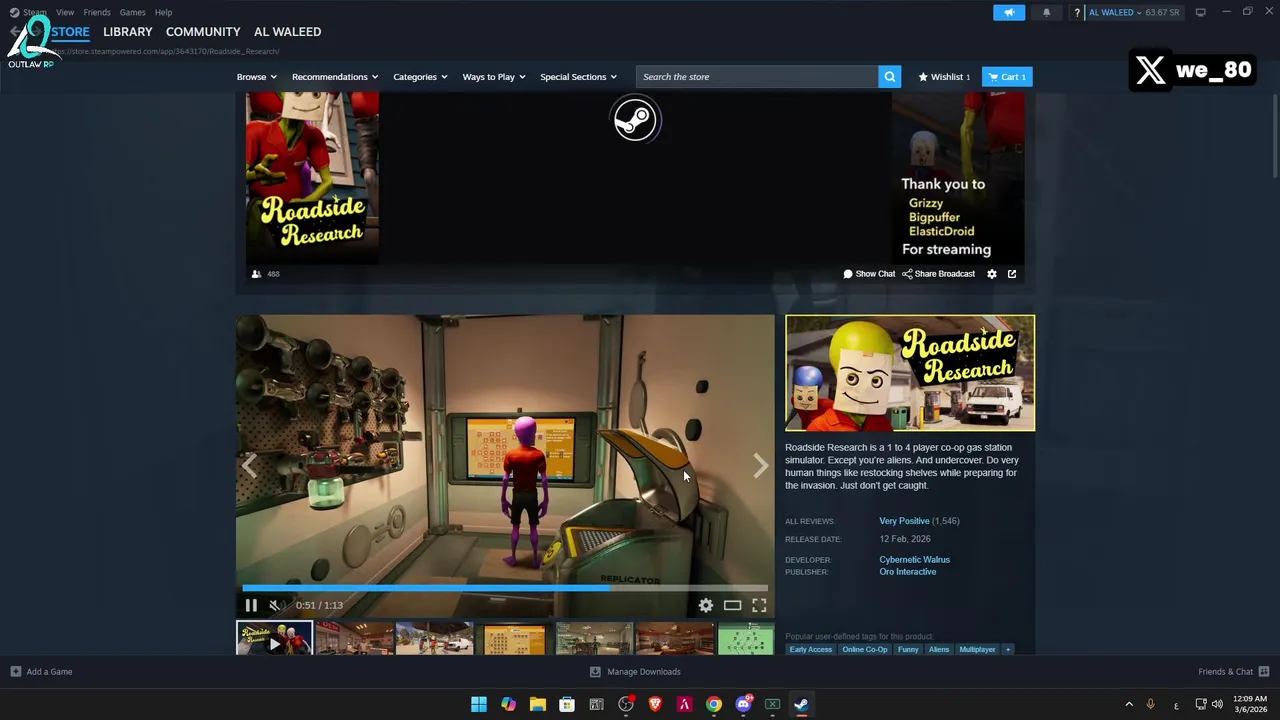Expand Browse dropdown menu
Screen dimensions: 1280x720
256,77
